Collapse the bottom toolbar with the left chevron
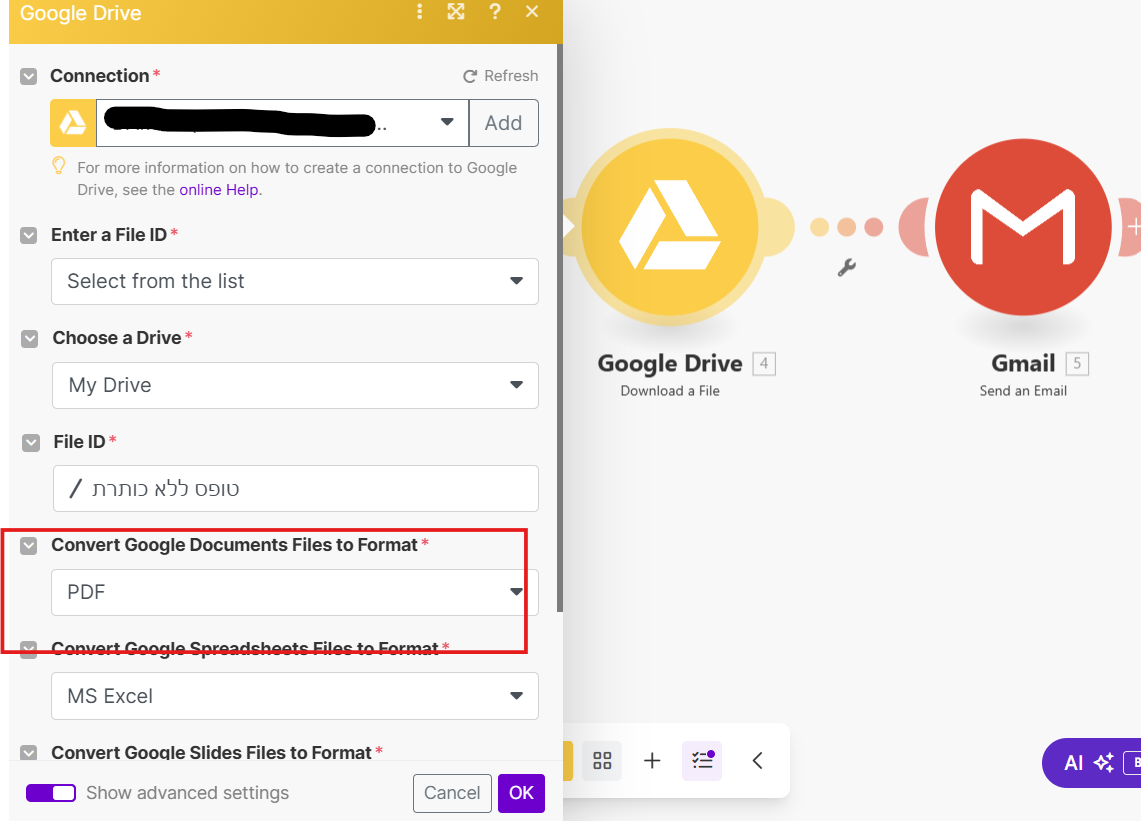The width and height of the screenshot is (1141, 821). [x=757, y=761]
